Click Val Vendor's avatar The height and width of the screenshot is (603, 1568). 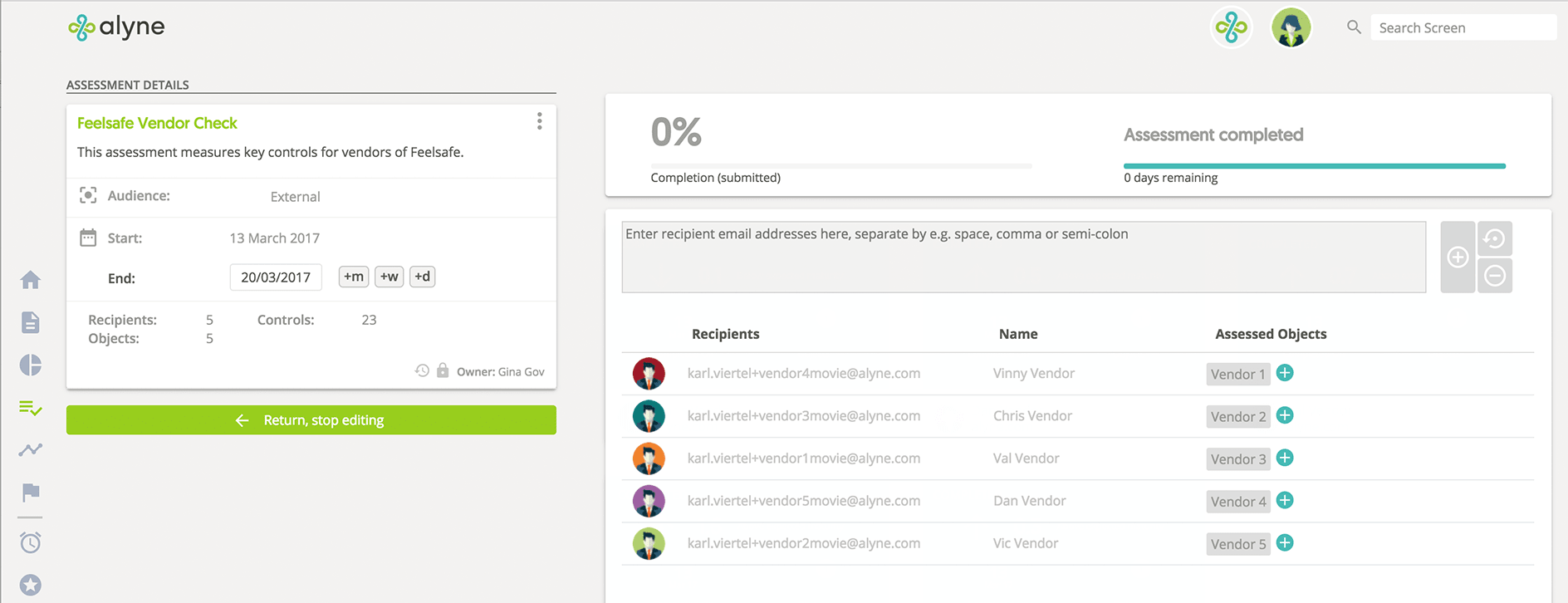649,458
